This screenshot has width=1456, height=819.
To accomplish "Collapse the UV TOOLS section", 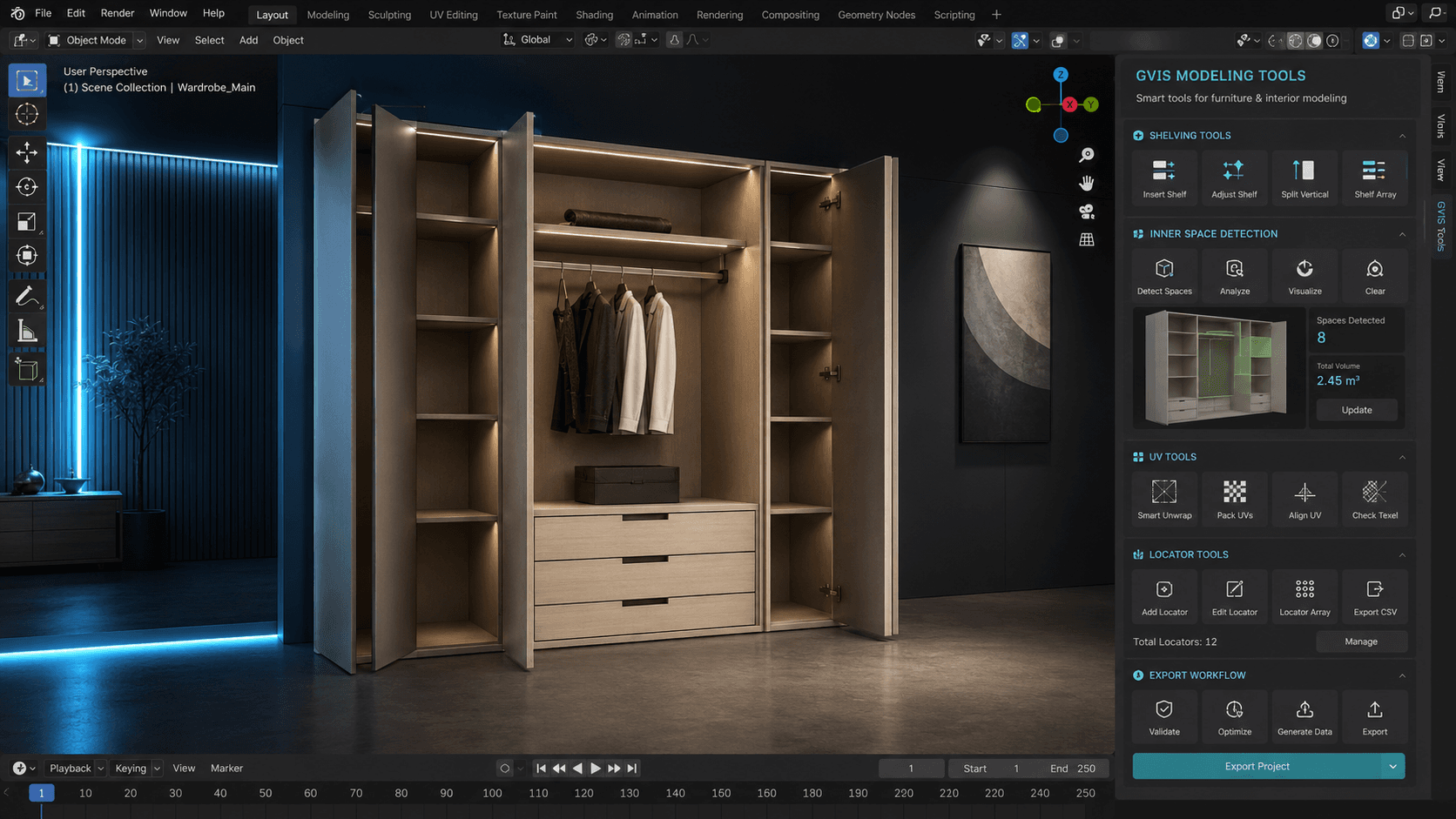I will (1402, 457).
